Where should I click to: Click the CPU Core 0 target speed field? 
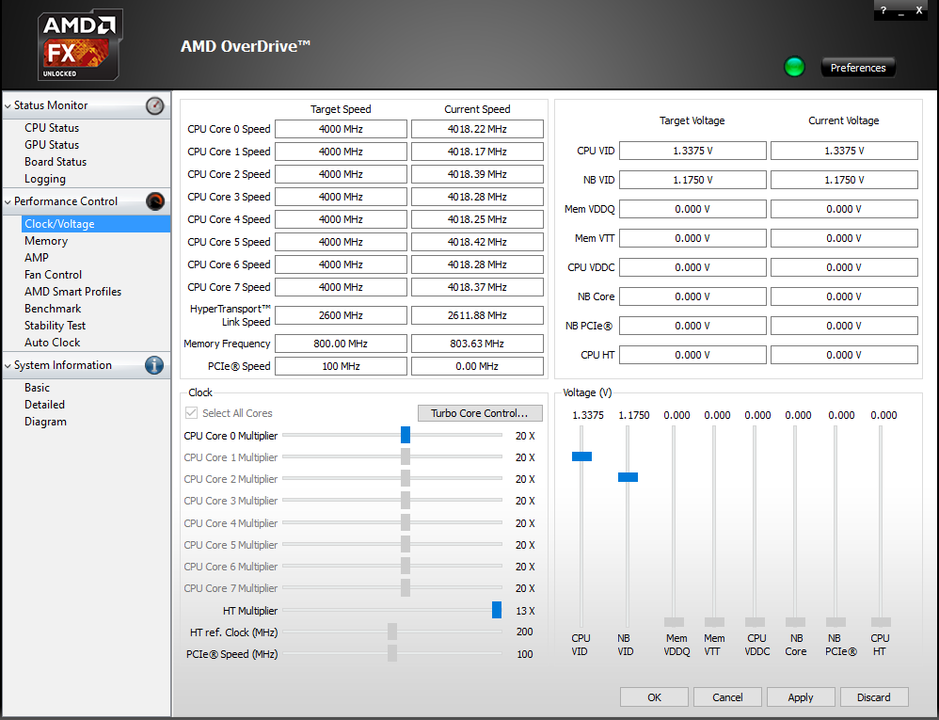pyautogui.click(x=341, y=129)
